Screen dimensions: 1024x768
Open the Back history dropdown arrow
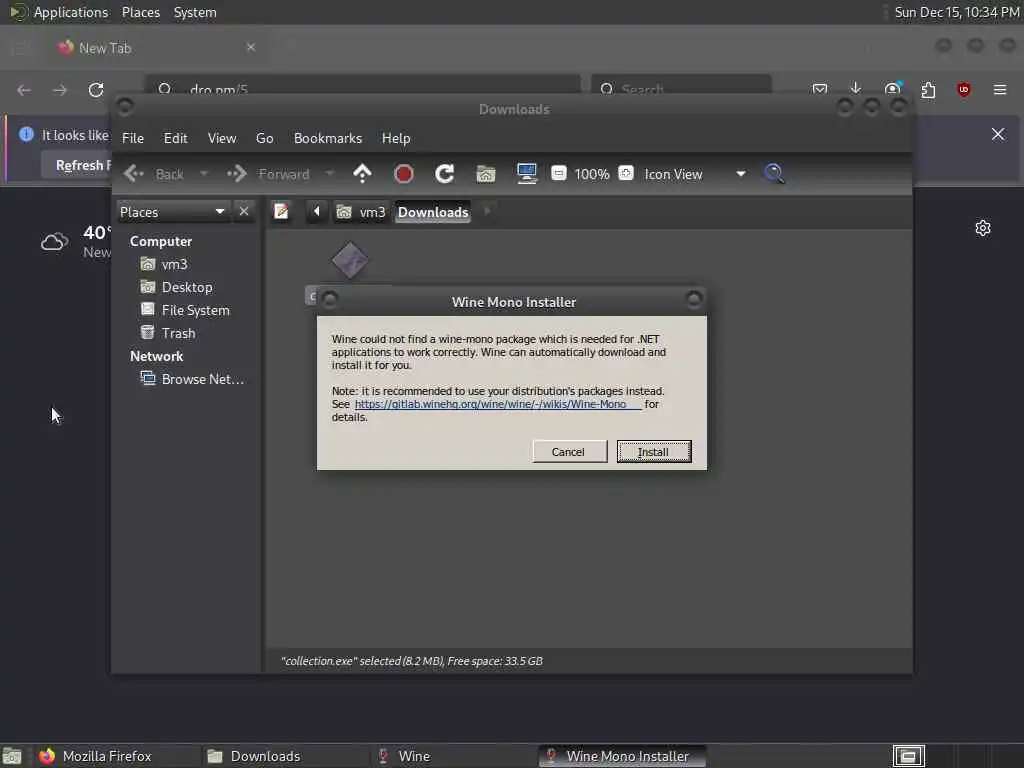[204, 174]
